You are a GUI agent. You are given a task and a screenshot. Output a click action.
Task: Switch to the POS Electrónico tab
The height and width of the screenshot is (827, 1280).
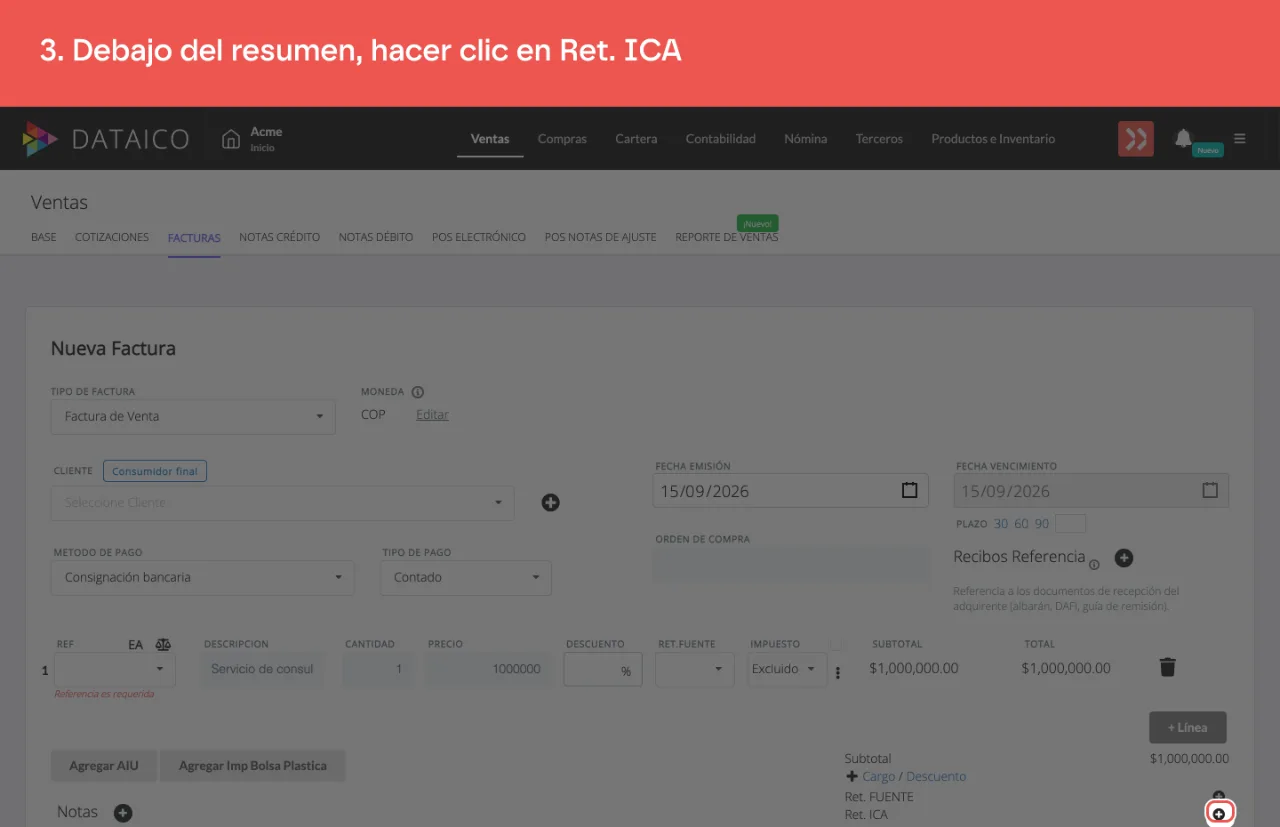point(479,237)
